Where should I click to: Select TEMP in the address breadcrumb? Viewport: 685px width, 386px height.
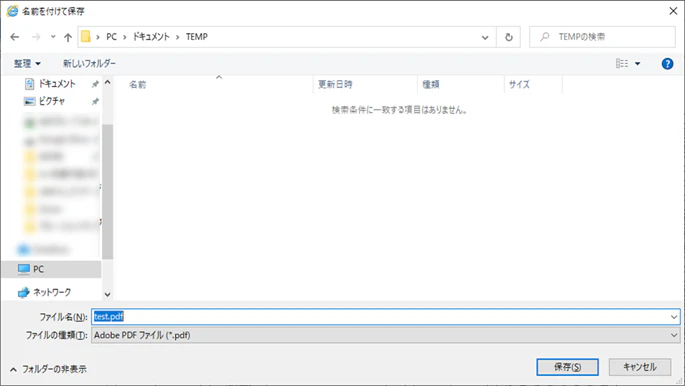coord(197,37)
